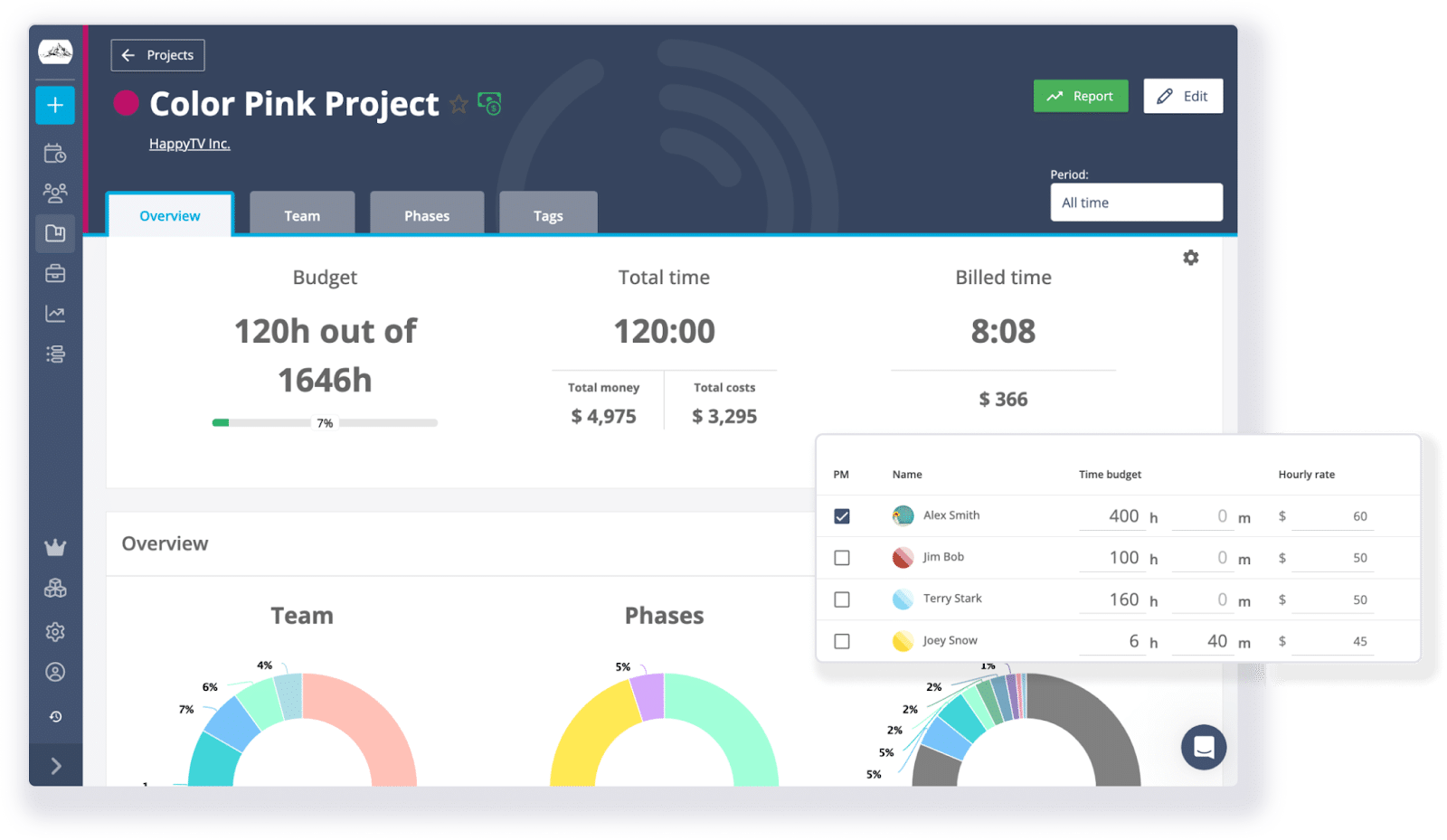Open the team people icon in sidebar

click(55, 193)
